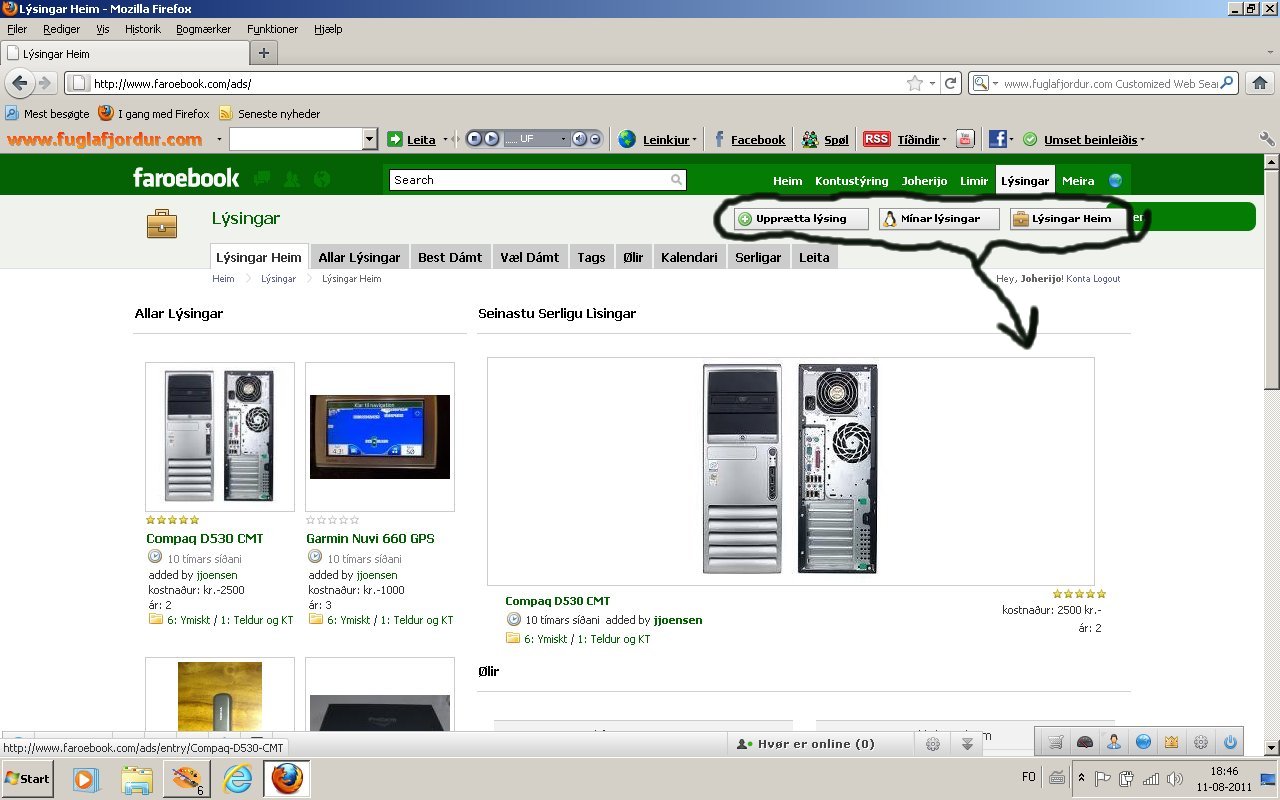
Task: Open the search engine selector dropdown
Action: click(x=995, y=84)
